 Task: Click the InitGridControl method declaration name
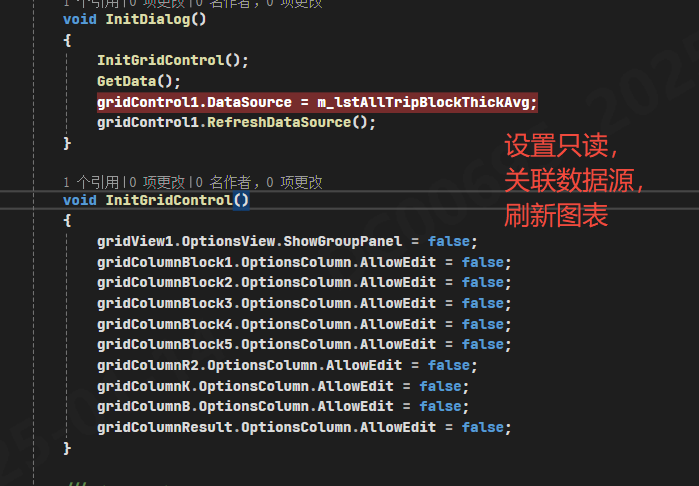click(169, 200)
